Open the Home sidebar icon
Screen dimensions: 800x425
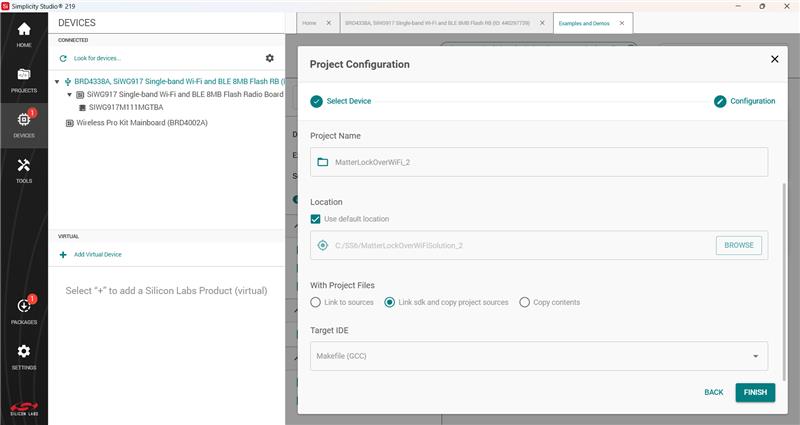click(x=24, y=34)
